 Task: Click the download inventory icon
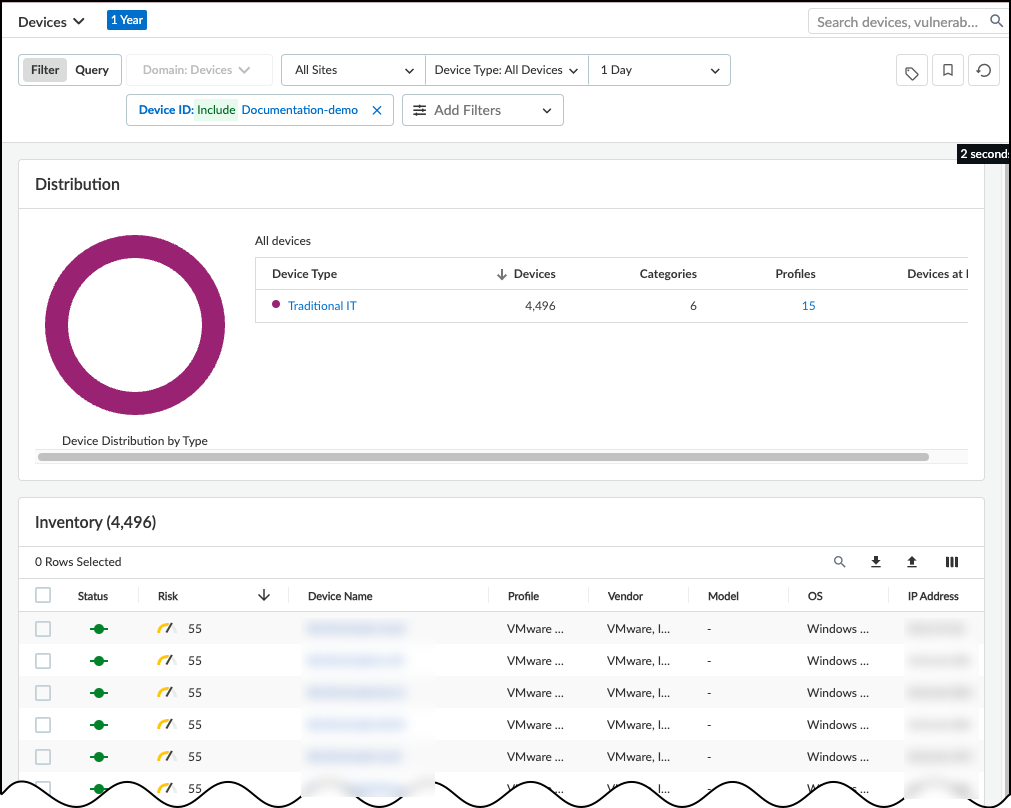876,562
